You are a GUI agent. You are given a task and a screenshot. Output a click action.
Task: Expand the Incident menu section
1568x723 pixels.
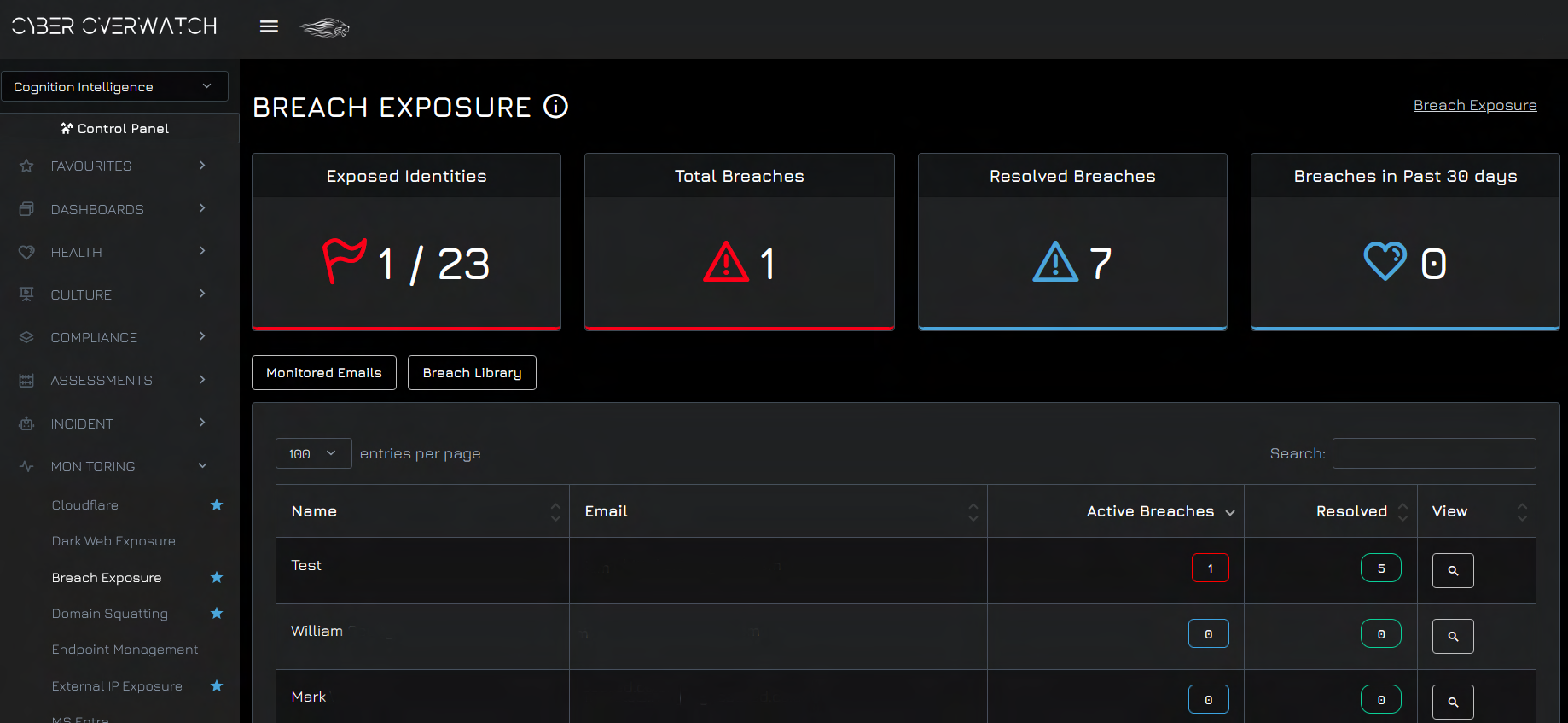[x=119, y=423]
